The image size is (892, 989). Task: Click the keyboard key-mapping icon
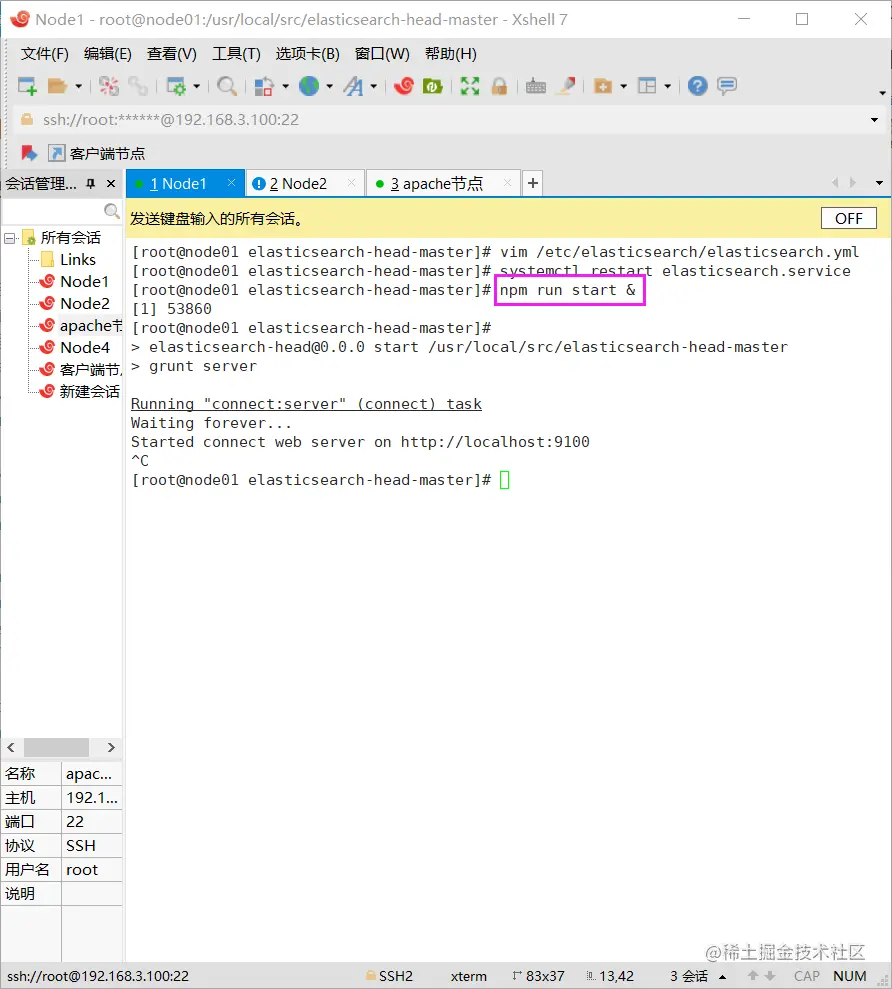pyautogui.click(x=536, y=86)
